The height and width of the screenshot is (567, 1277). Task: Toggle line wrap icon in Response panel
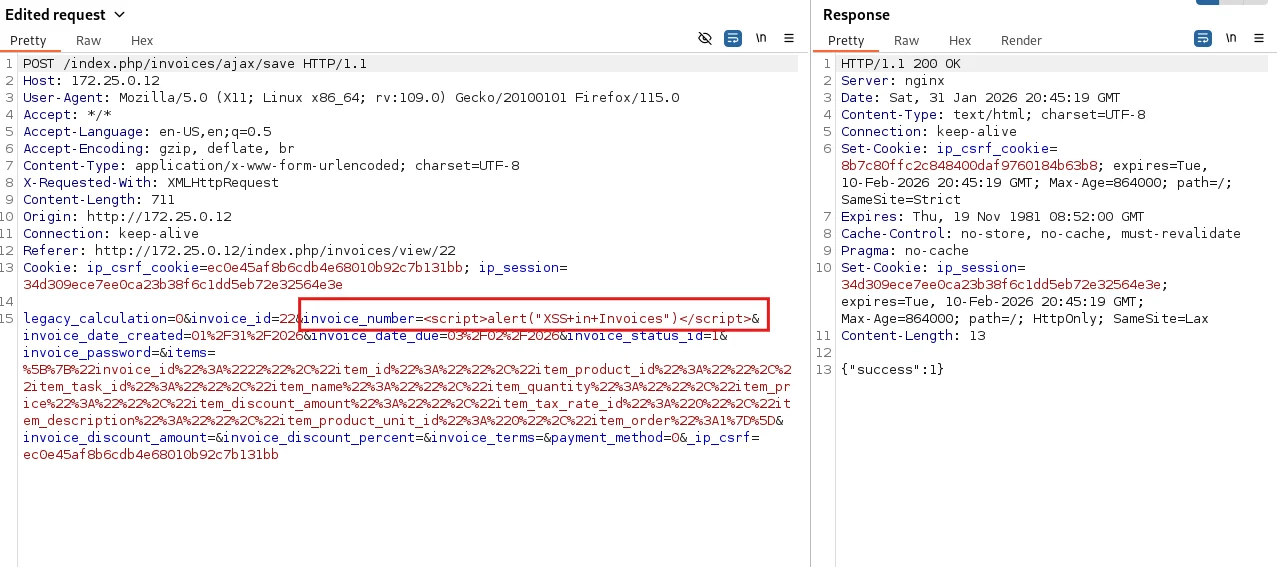[1203, 38]
